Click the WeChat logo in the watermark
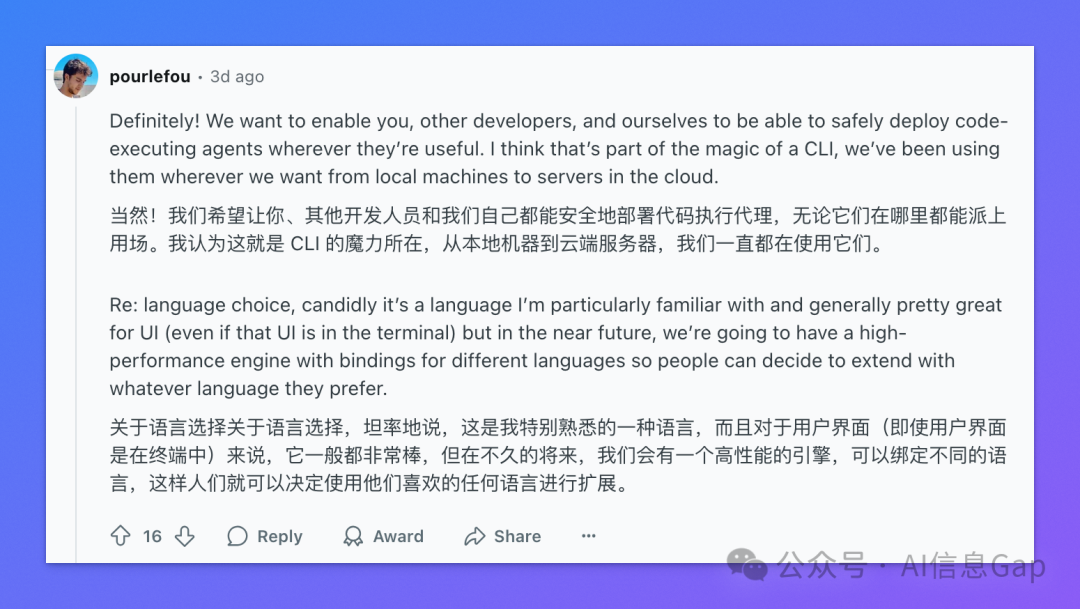 point(747,565)
